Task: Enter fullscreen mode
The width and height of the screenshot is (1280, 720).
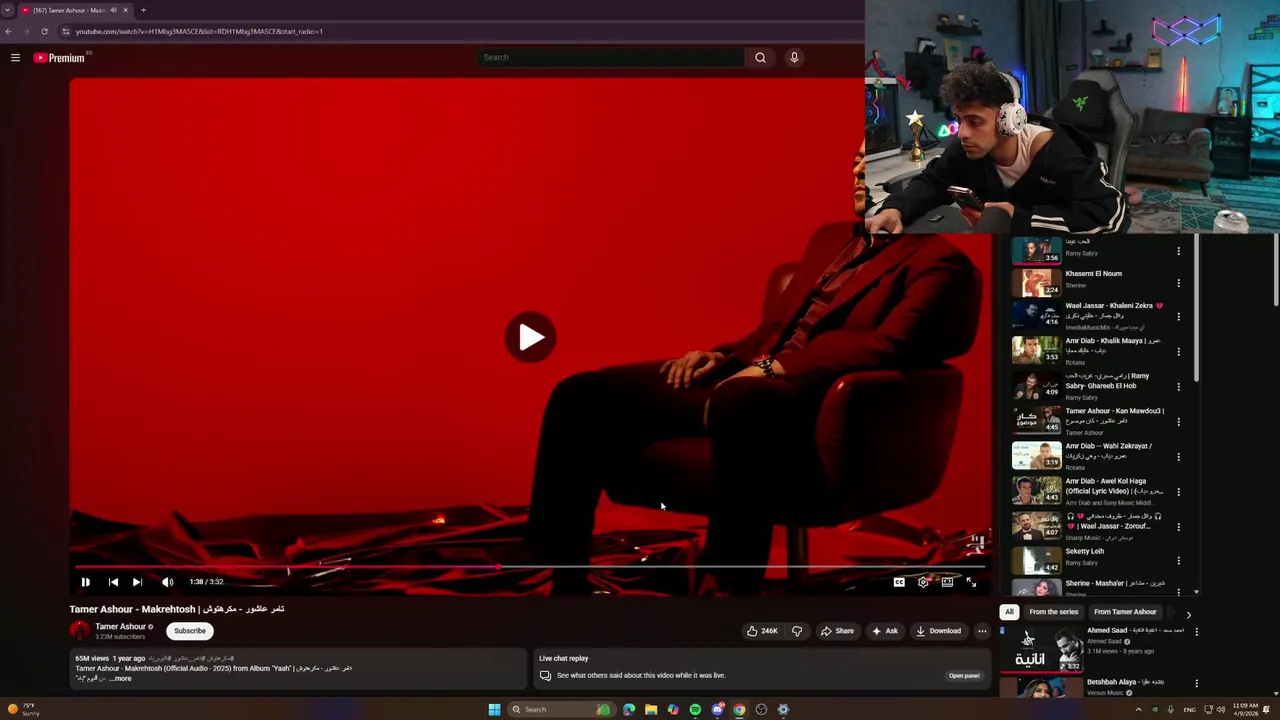Action: 971,582
